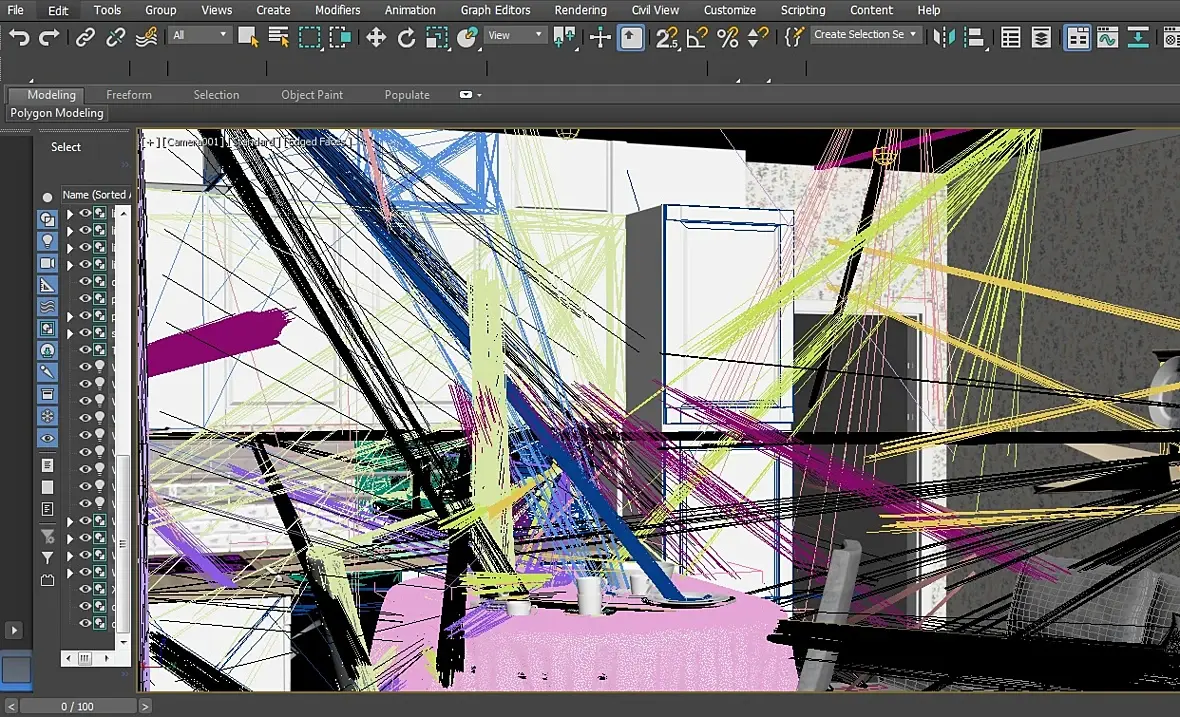The image size is (1180, 717).
Task: Open the reference coordinate system 'View' dropdown
Action: click(x=515, y=35)
